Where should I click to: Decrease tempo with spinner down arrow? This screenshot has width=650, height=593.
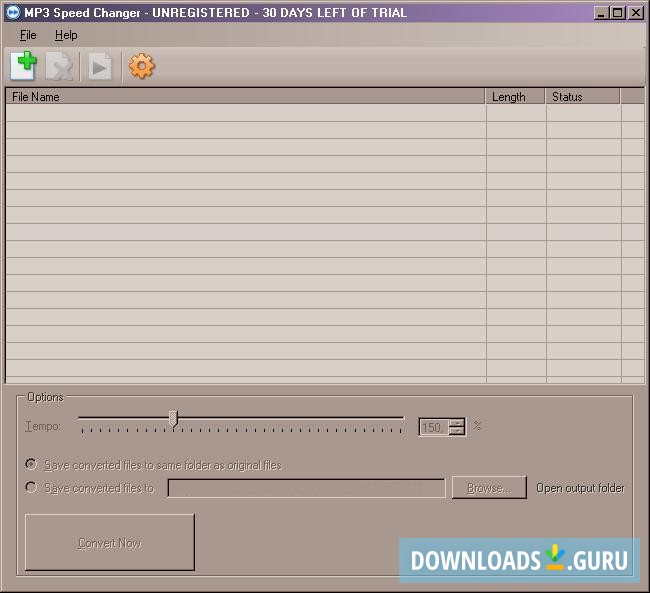pos(457,431)
